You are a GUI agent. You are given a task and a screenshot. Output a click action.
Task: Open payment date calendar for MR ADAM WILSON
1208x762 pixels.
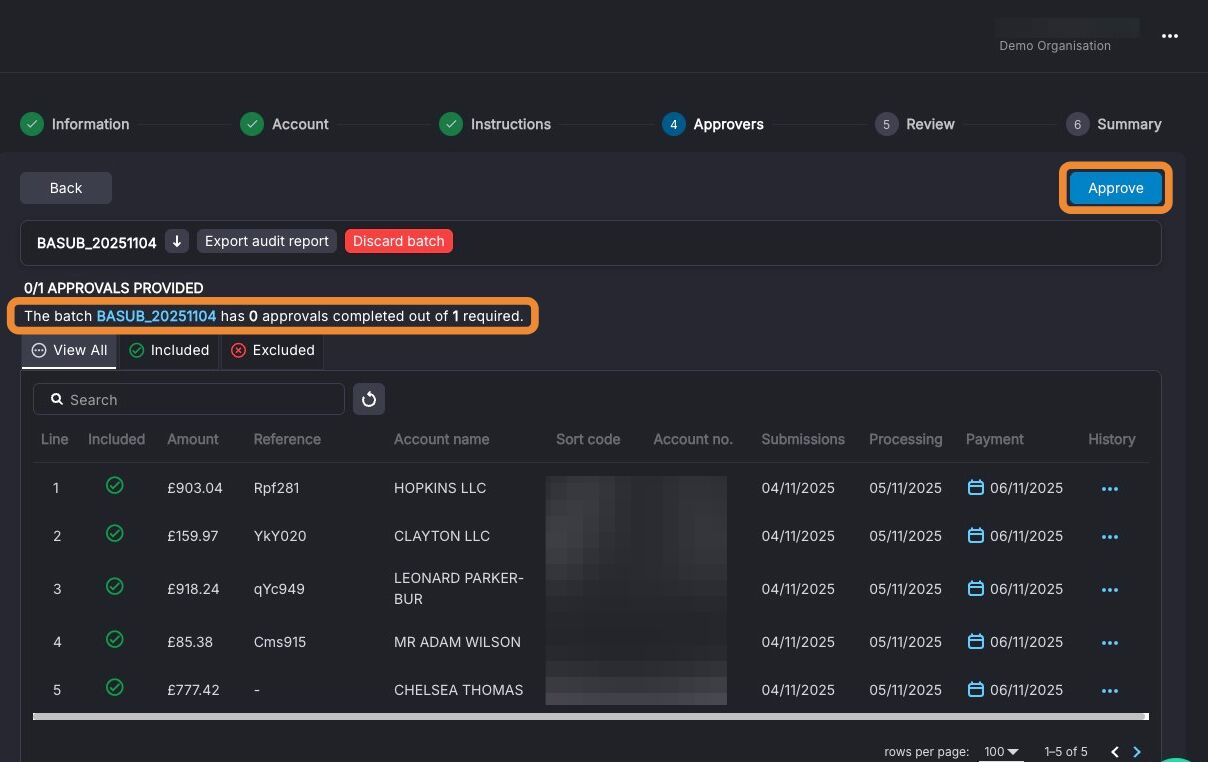tap(976, 641)
